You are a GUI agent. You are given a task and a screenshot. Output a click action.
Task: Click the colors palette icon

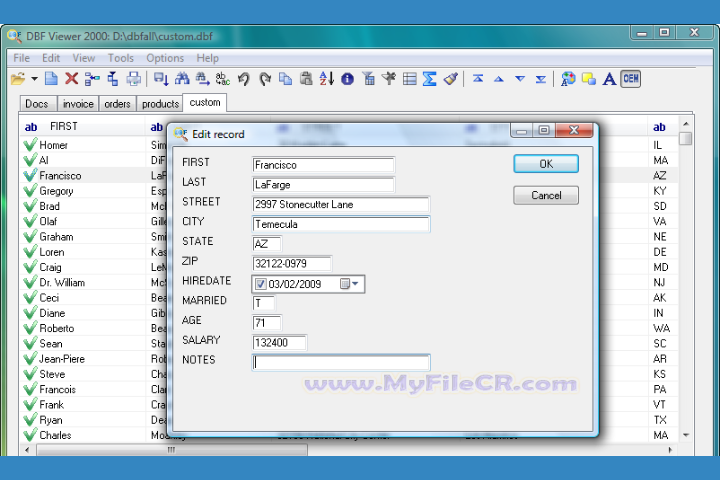568,79
